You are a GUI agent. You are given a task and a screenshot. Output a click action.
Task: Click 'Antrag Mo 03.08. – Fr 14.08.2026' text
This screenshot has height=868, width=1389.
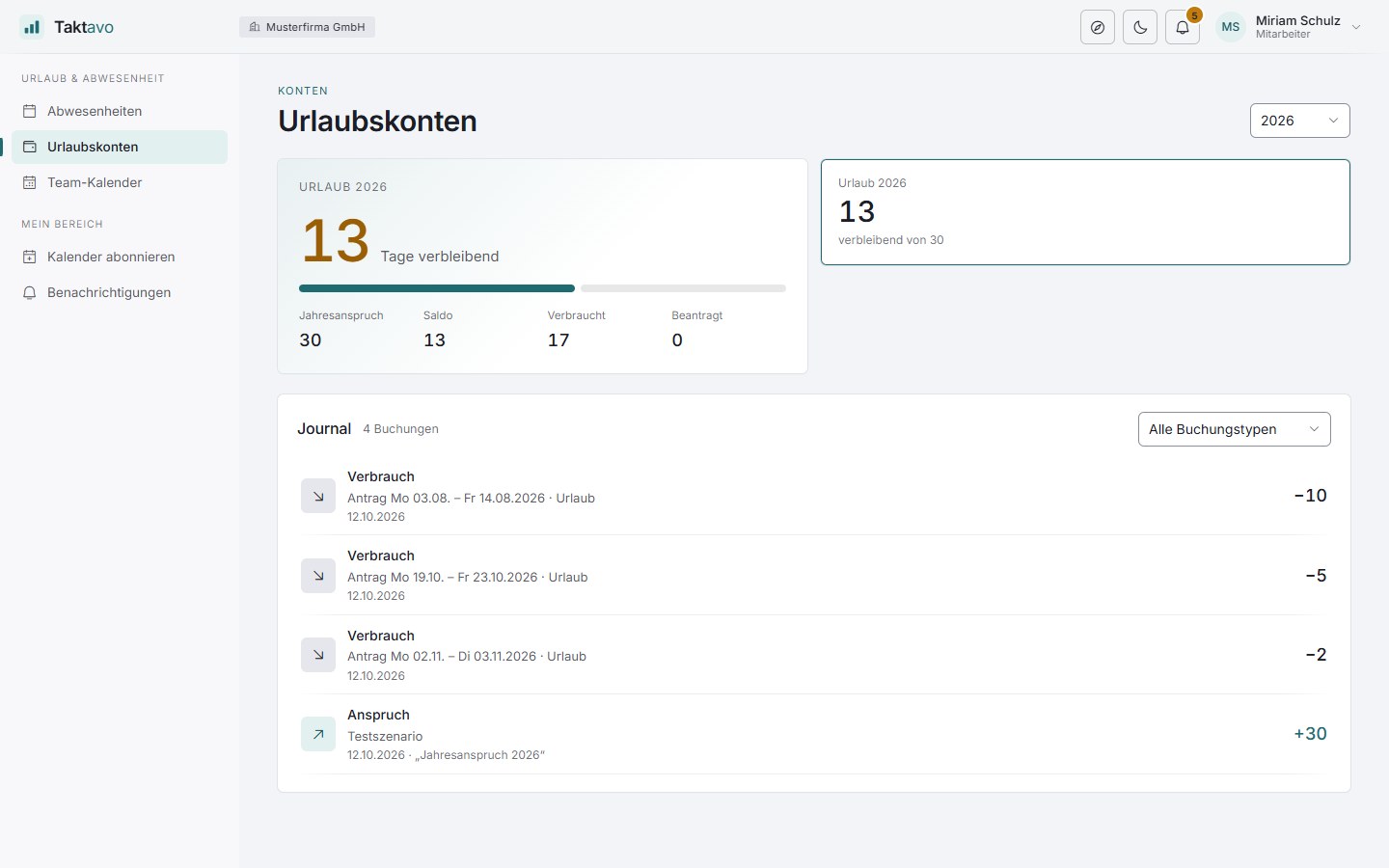coord(446,499)
